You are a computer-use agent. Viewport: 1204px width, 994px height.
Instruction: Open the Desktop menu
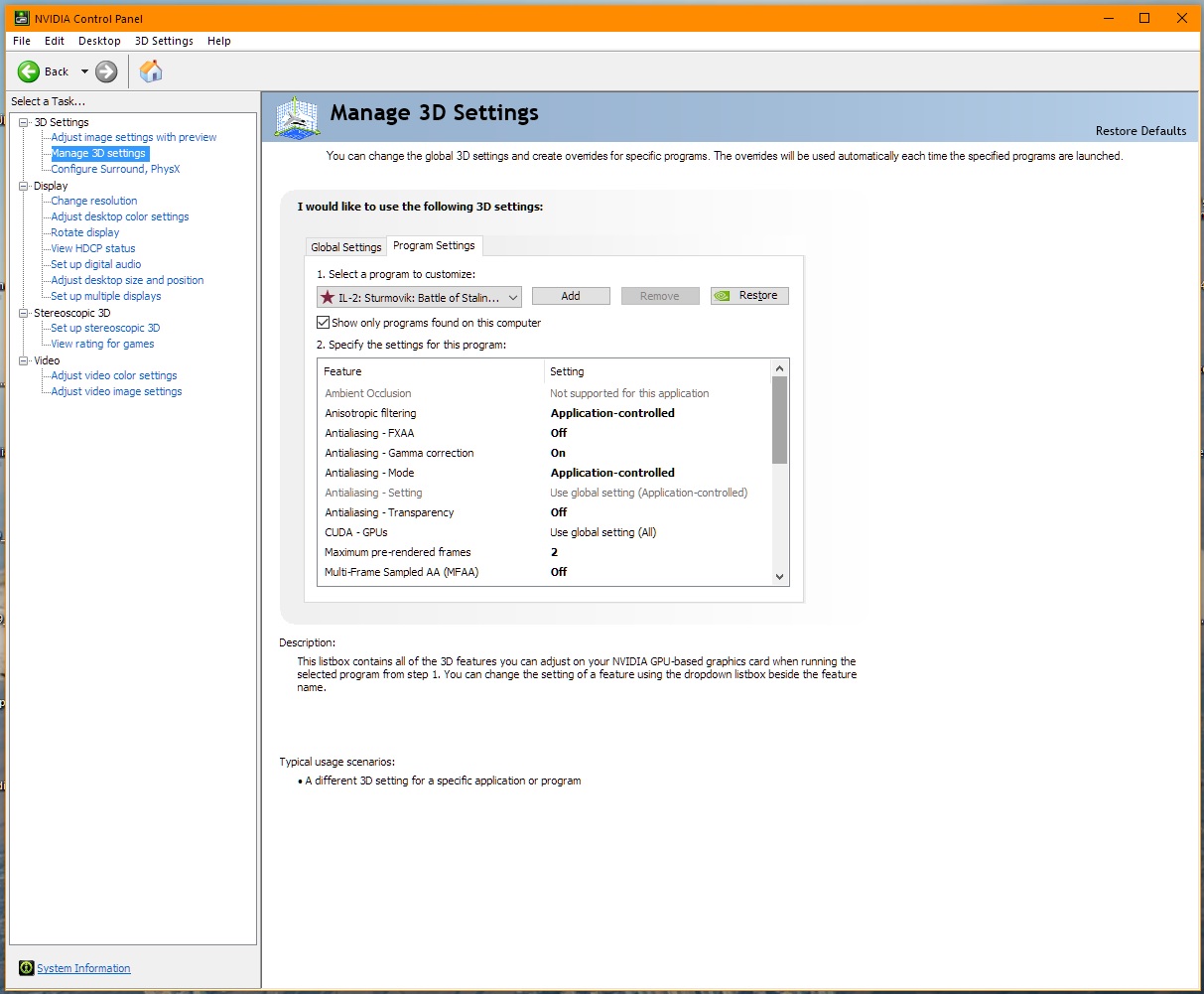coord(99,41)
